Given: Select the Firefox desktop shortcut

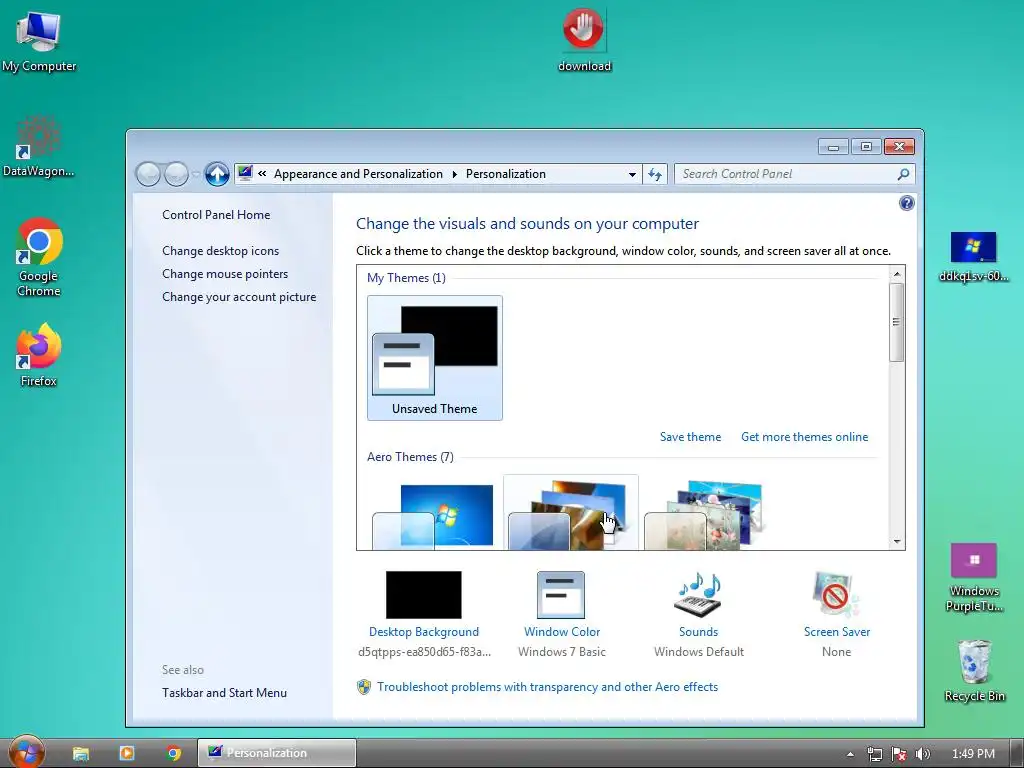Looking at the screenshot, I should (x=39, y=355).
